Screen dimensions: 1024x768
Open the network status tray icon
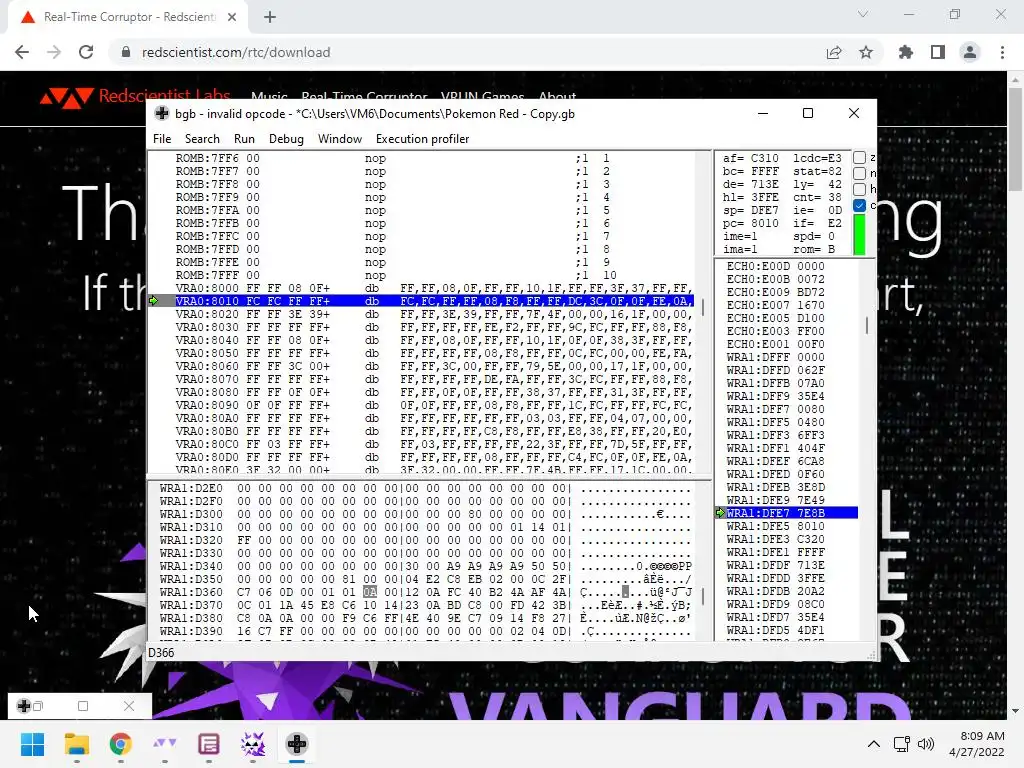coord(902,744)
